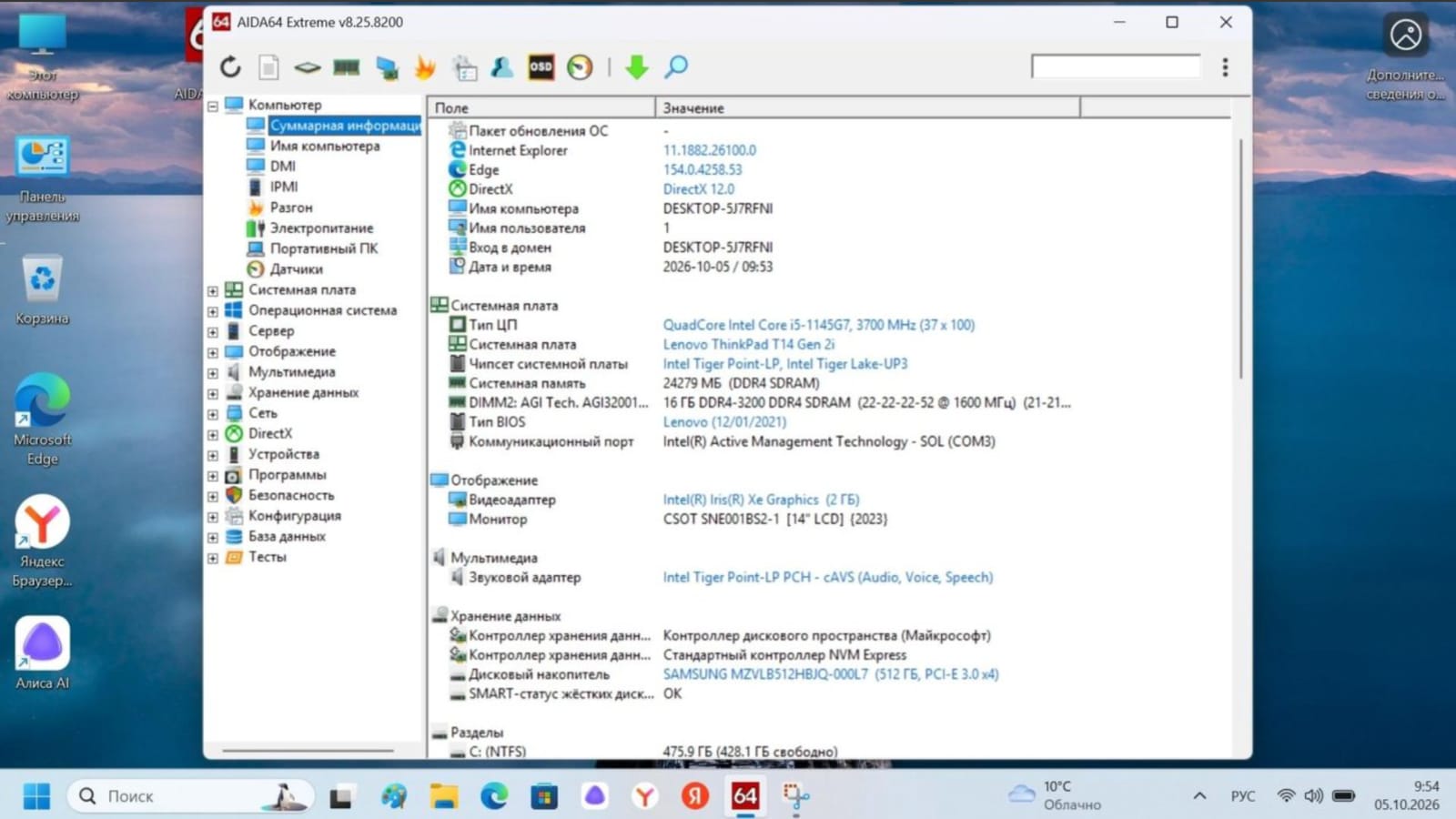Open the Report page icon in toolbar
The image size is (1456, 819).
click(x=268, y=66)
